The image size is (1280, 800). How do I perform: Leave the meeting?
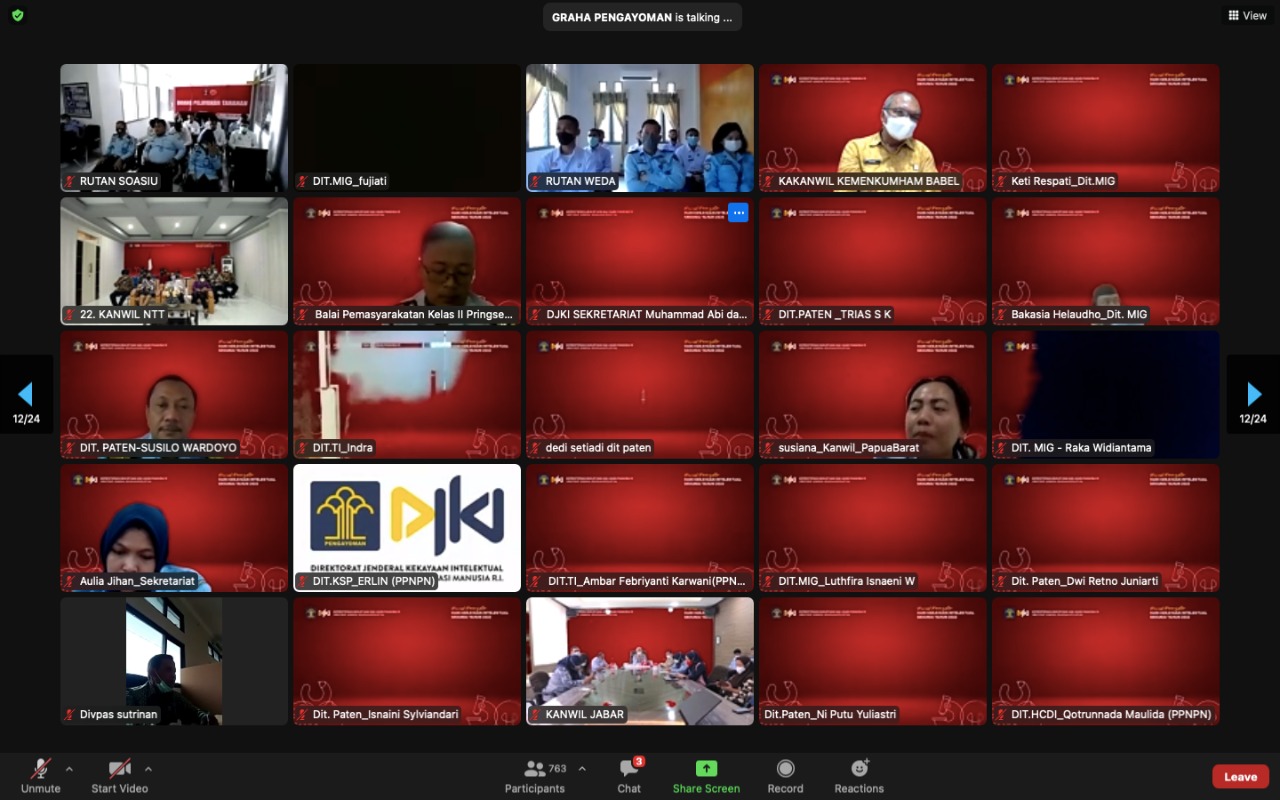click(1240, 777)
